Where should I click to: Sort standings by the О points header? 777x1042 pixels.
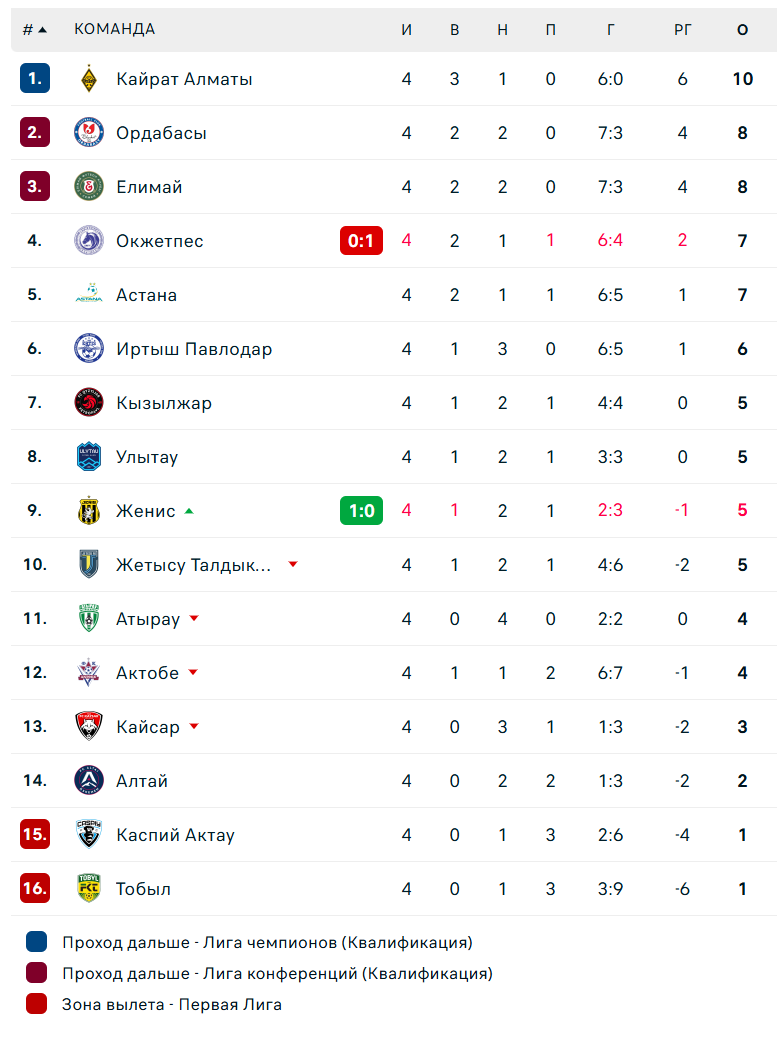(742, 30)
